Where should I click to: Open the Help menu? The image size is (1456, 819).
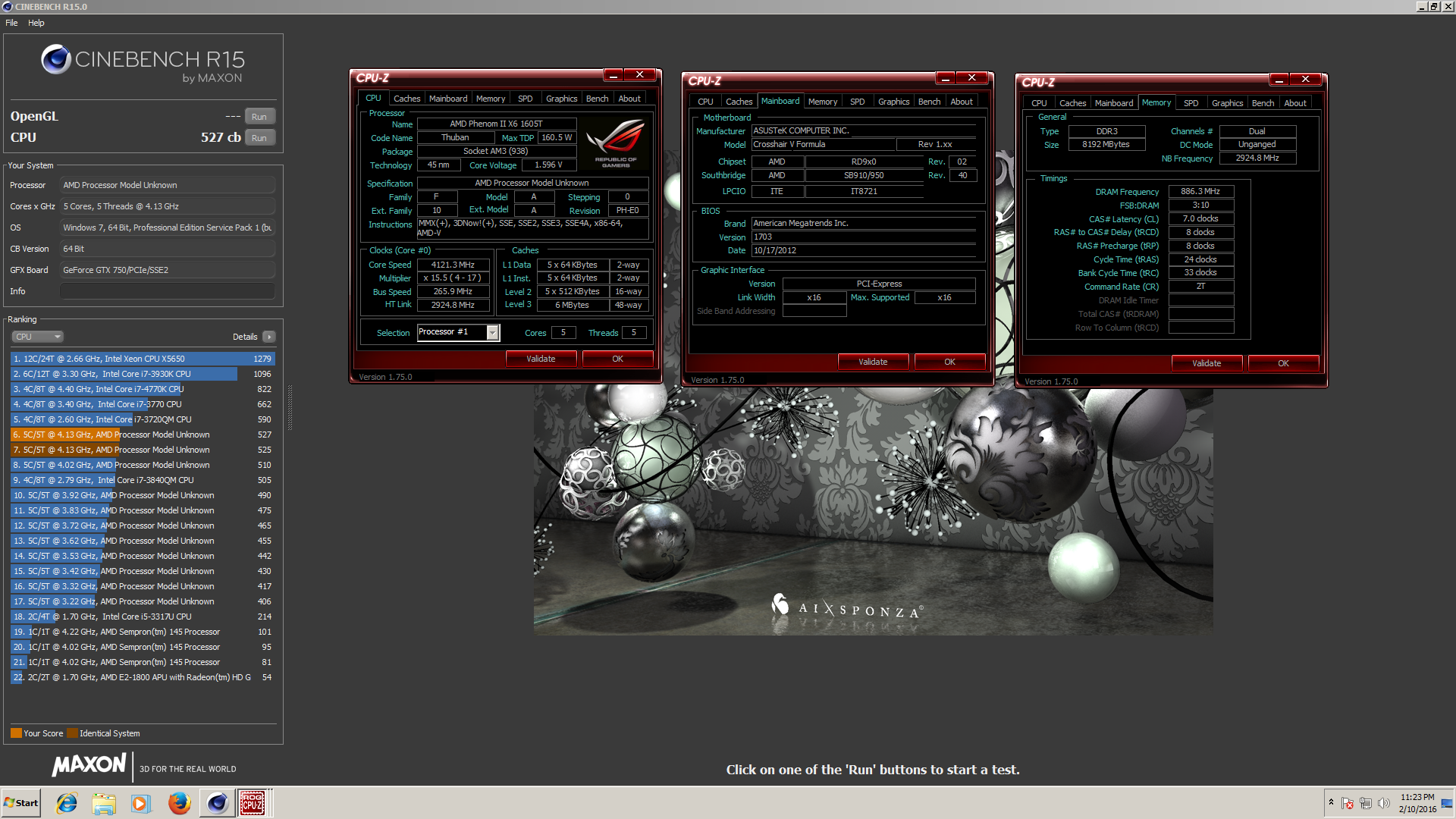coord(36,23)
